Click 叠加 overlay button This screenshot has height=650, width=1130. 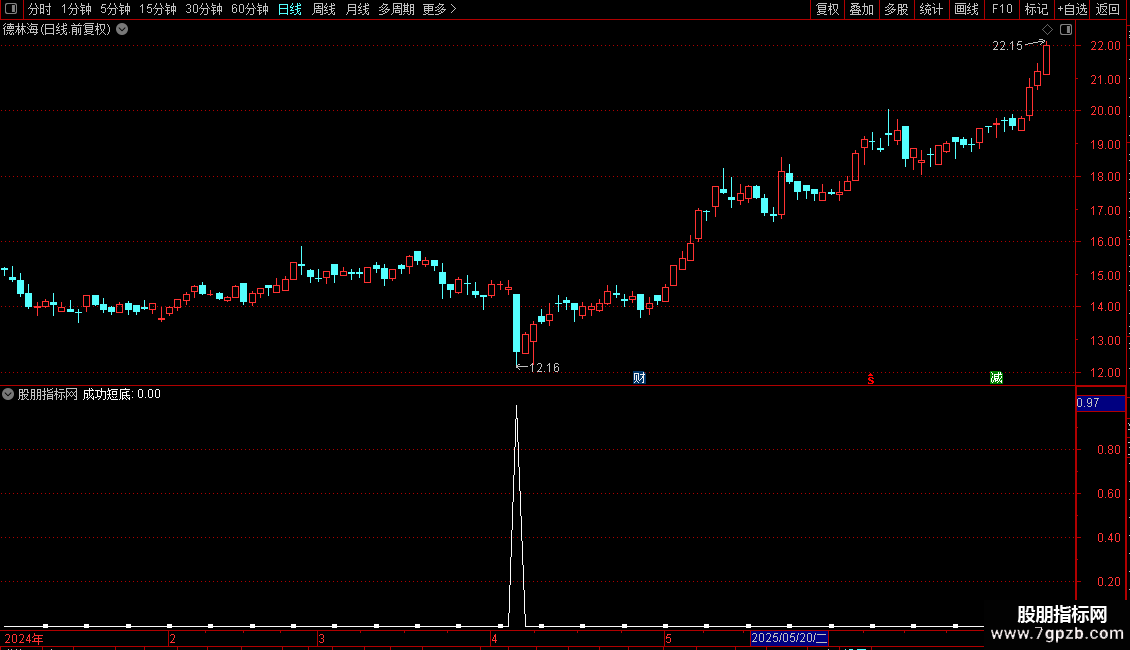(861, 9)
